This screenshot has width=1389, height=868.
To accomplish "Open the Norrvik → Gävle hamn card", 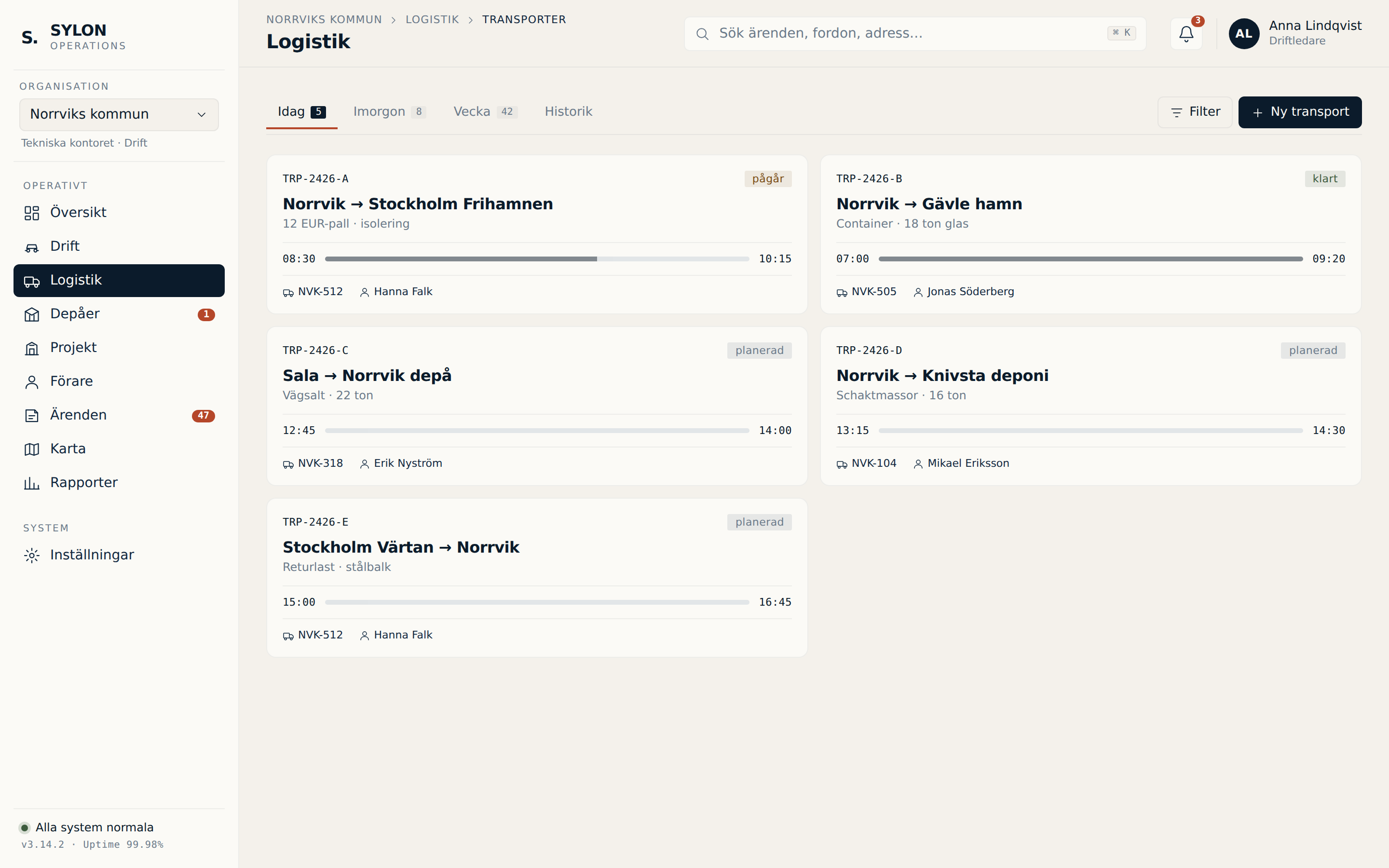I will (x=1090, y=234).
